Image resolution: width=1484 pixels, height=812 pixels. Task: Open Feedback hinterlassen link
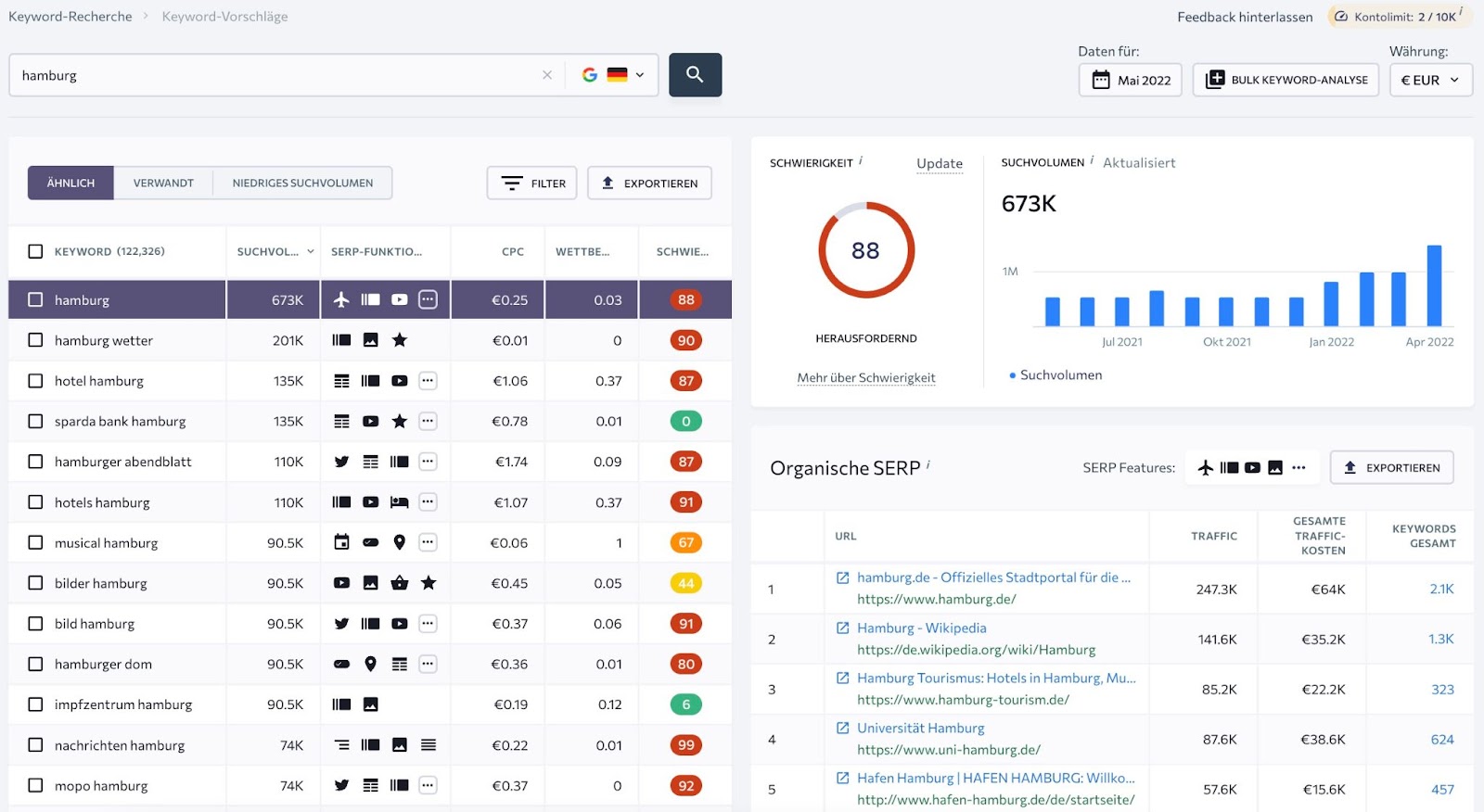point(1245,17)
